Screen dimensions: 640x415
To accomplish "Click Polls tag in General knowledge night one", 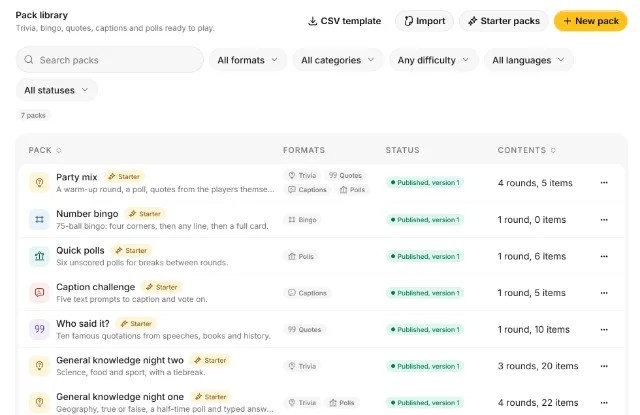I will (342, 403).
